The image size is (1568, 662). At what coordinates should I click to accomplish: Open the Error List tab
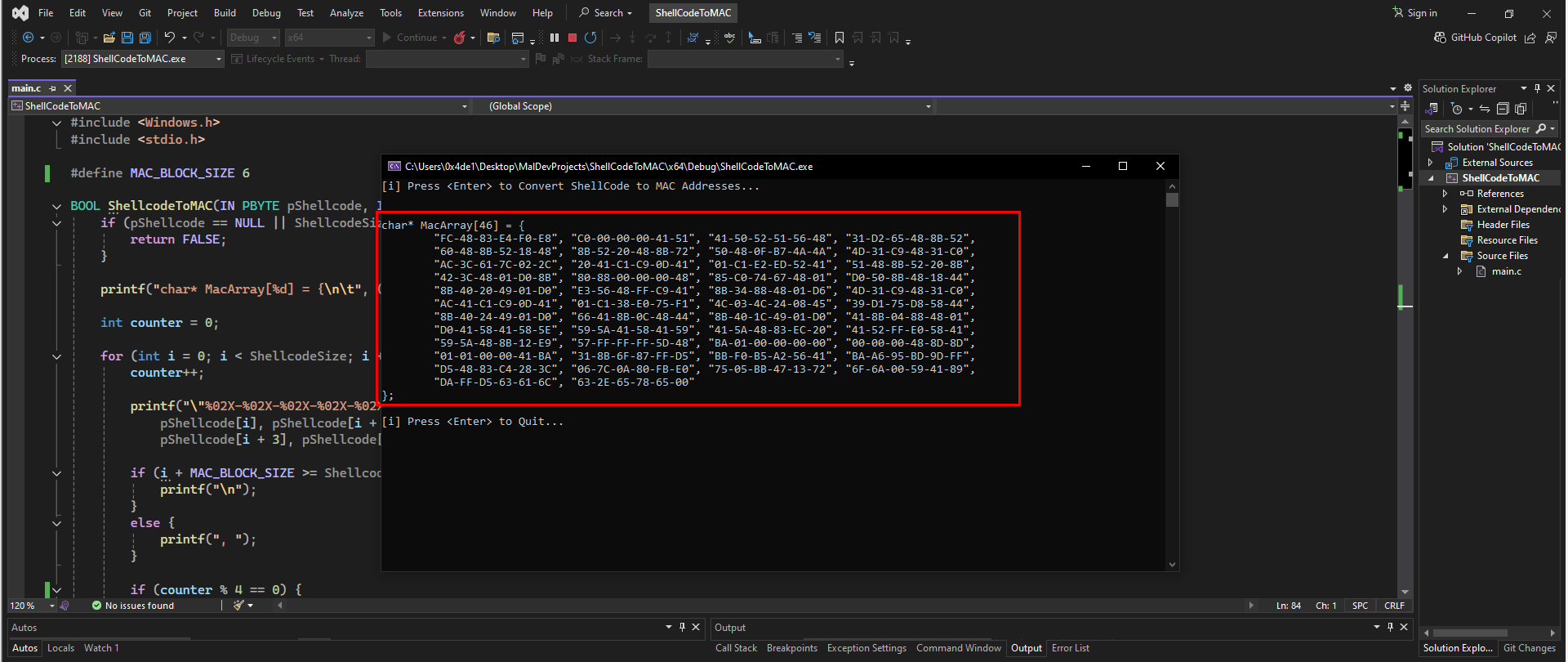click(1070, 648)
